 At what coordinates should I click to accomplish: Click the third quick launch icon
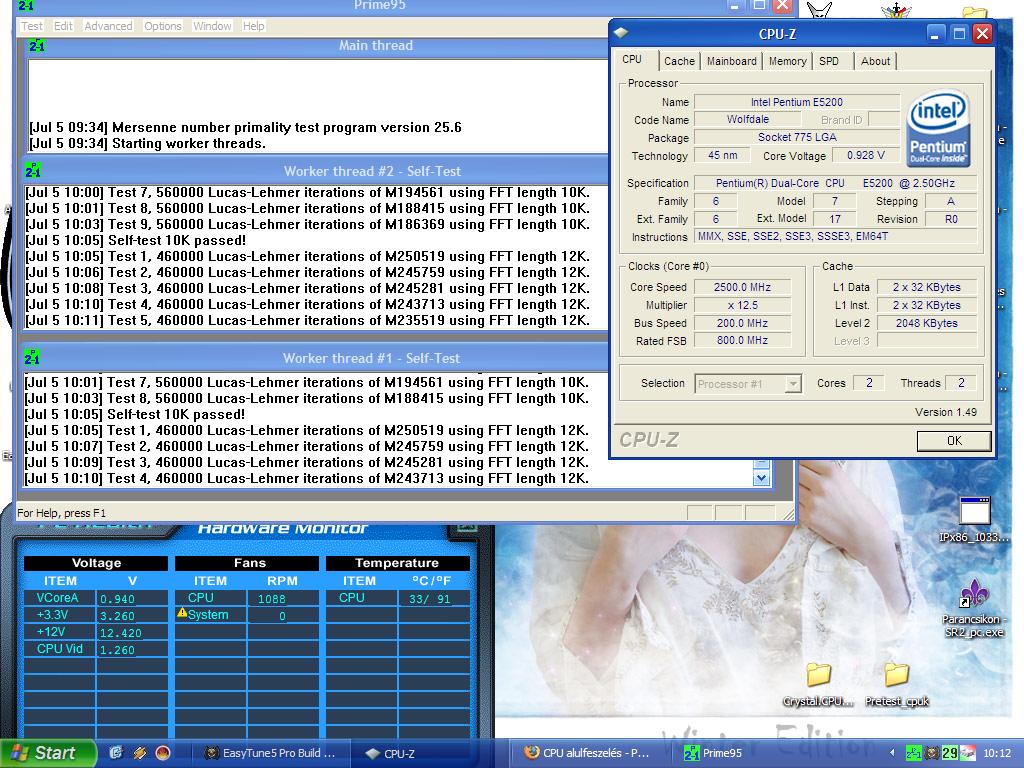(163, 753)
